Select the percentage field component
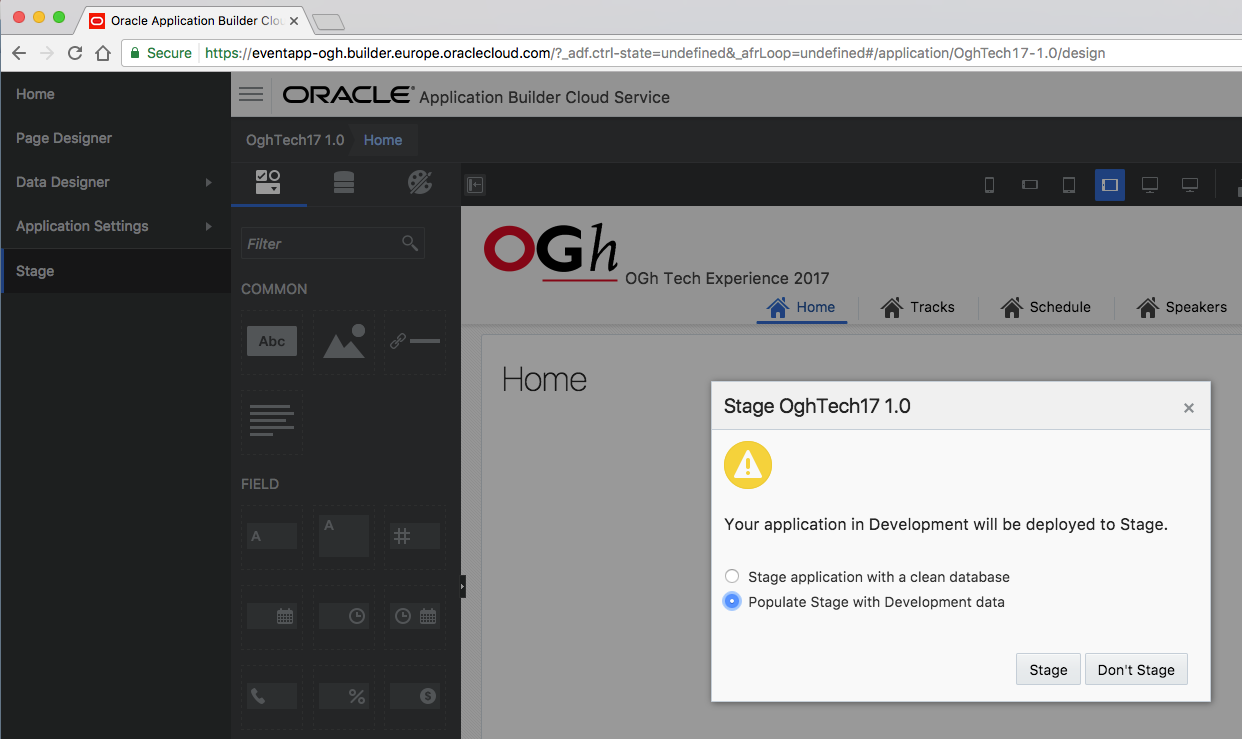The width and height of the screenshot is (1242, 739). click(x=344, y=696)
